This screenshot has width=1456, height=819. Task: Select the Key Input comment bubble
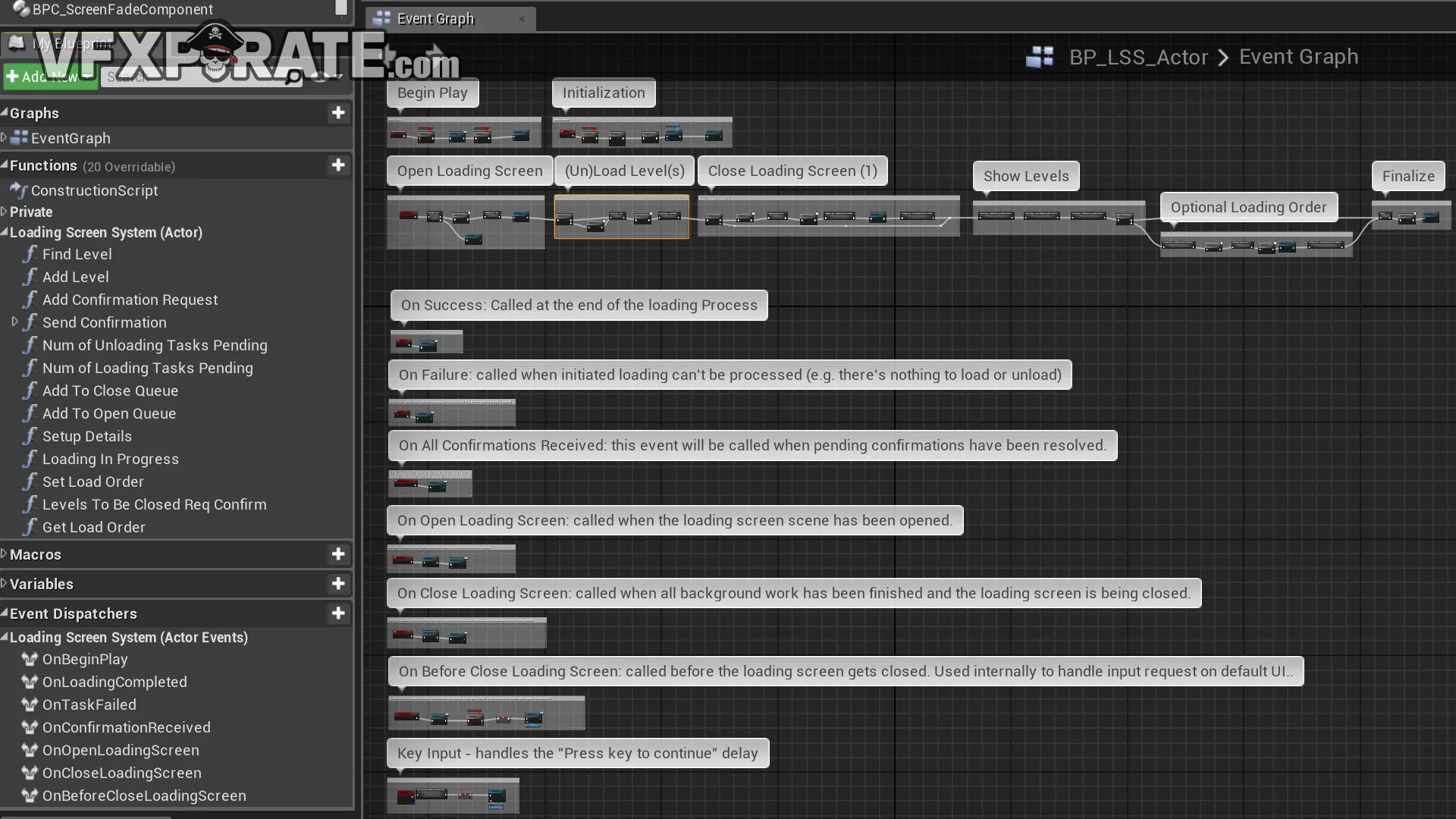coord(577,753)
